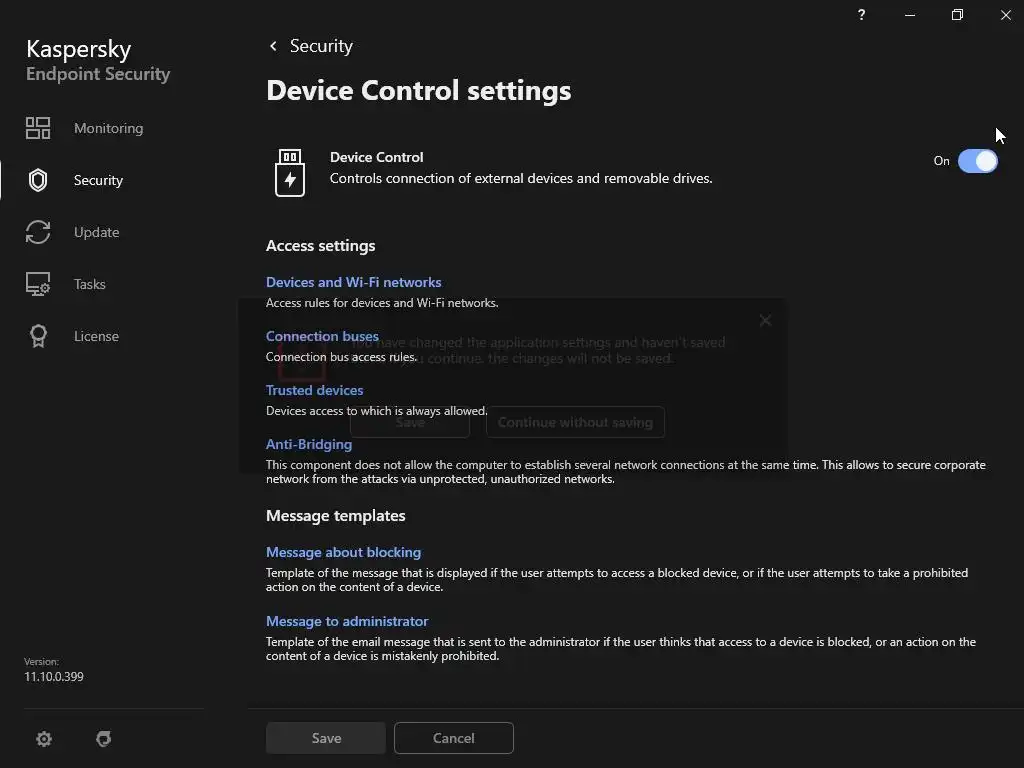This screenshot has width=1024, height=768.
Task: Click the version number 11.10.0.399
Action: point(54,677)
